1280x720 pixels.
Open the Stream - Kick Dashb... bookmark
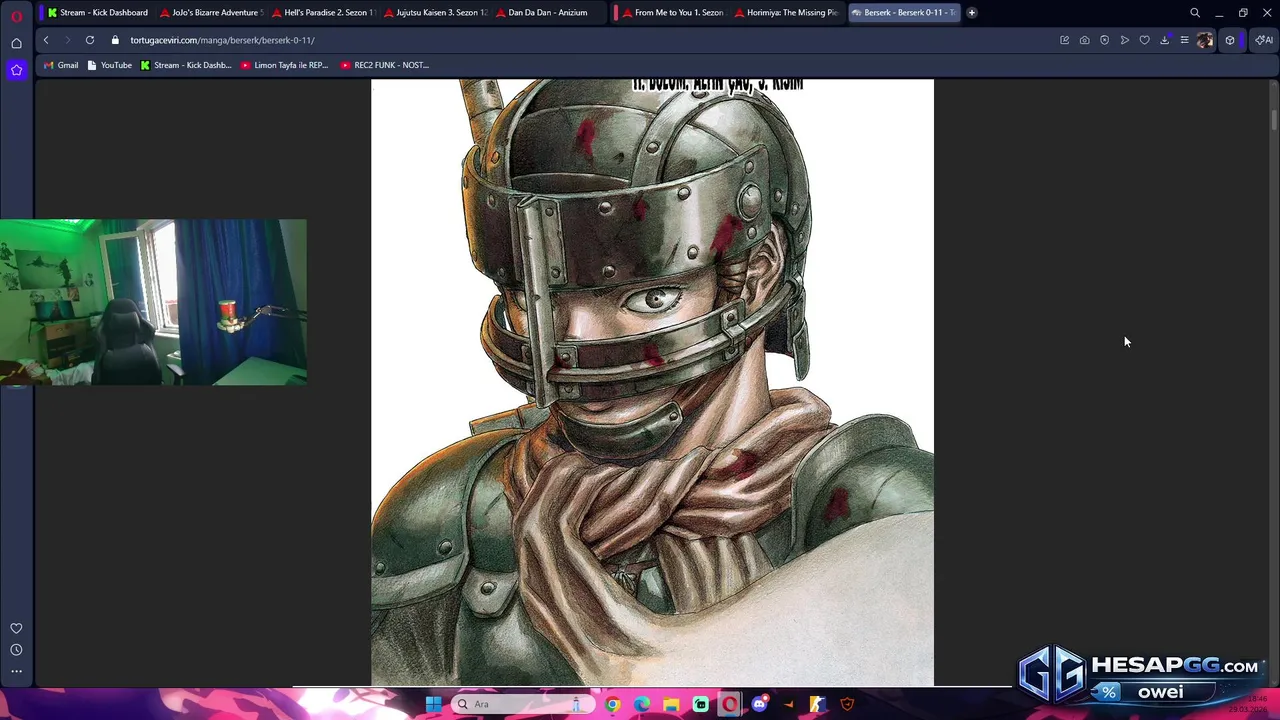click(x=186, y=65)
